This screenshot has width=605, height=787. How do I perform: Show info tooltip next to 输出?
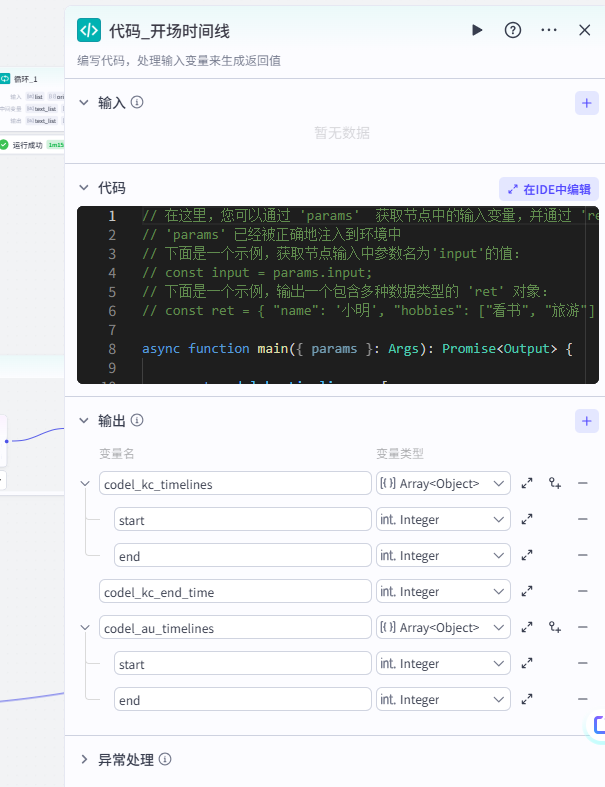137,420
